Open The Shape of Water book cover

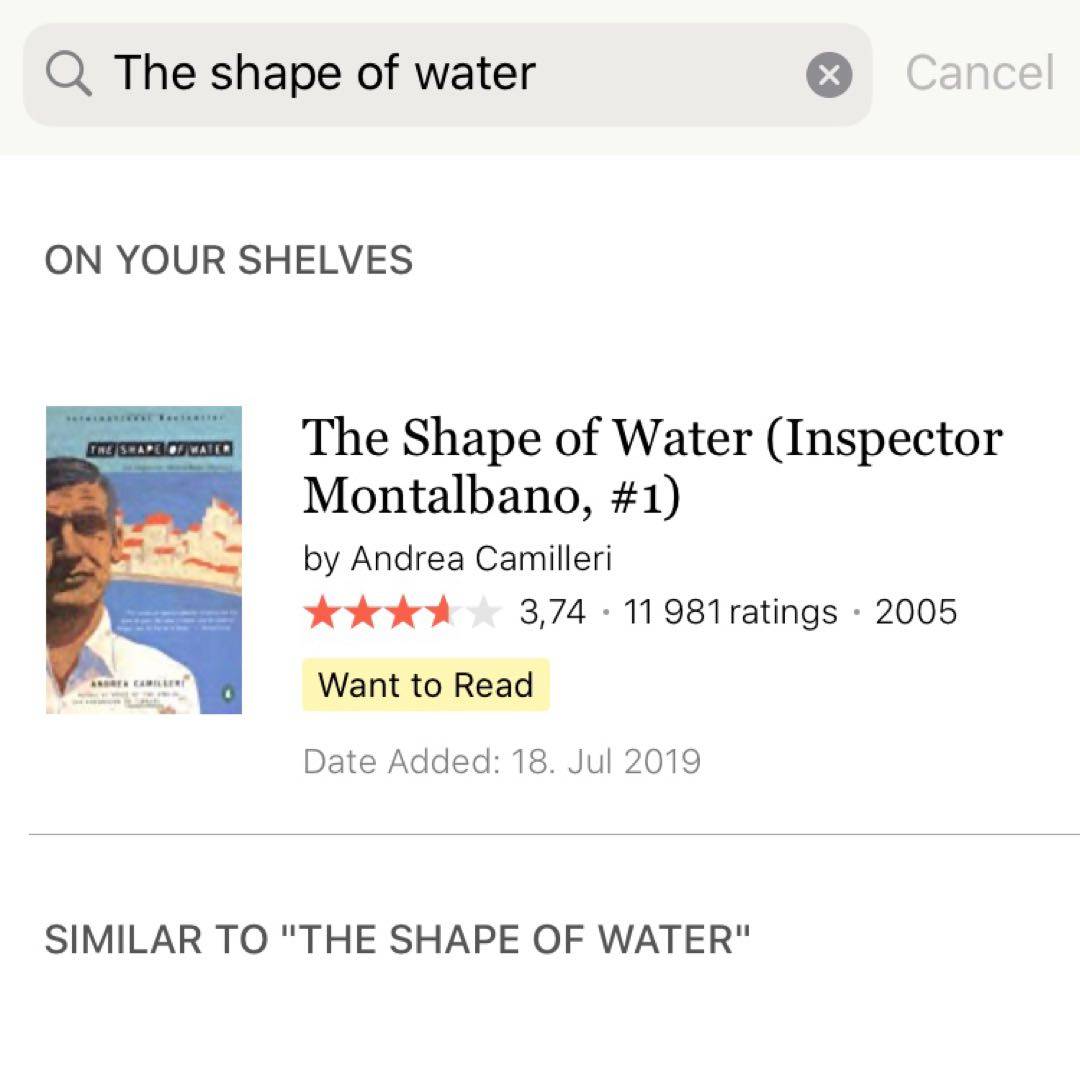[x=144, y=560]
